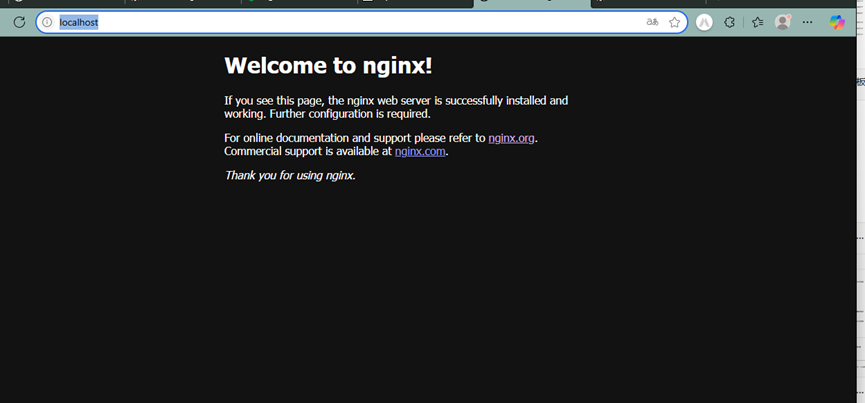Open the Settings and more ellipsis menu
The height and width of the screenshot is (403, 865).
[x=808, y=22]
